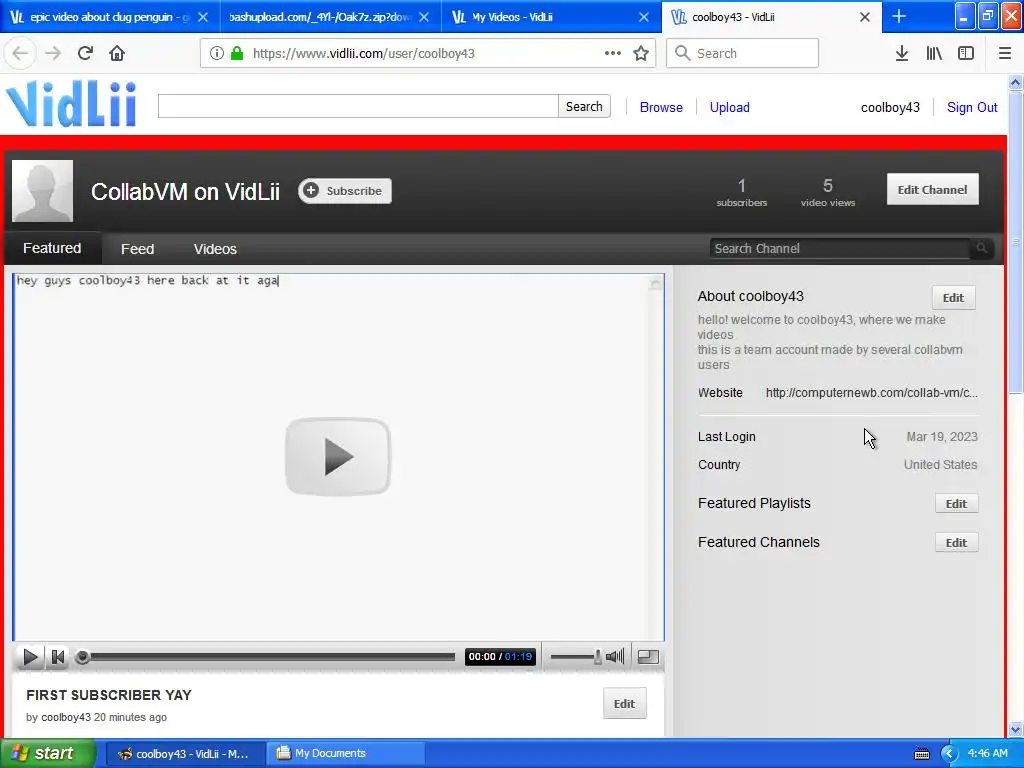Toggle the video player fullscreen icon
The width and height of the screenshot is (1024, 768).
point(648,656)
